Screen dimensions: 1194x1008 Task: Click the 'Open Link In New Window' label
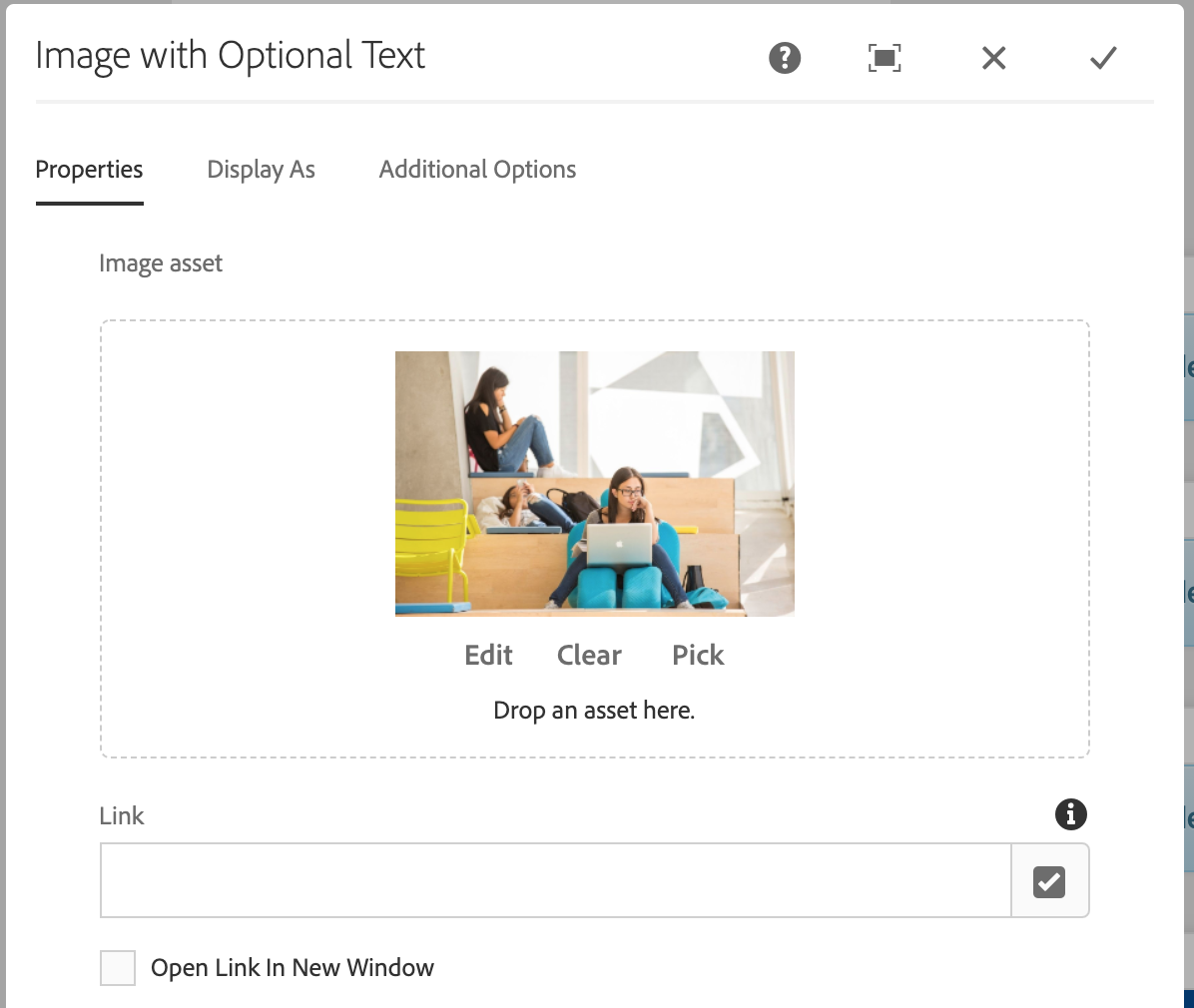(293, 968)
